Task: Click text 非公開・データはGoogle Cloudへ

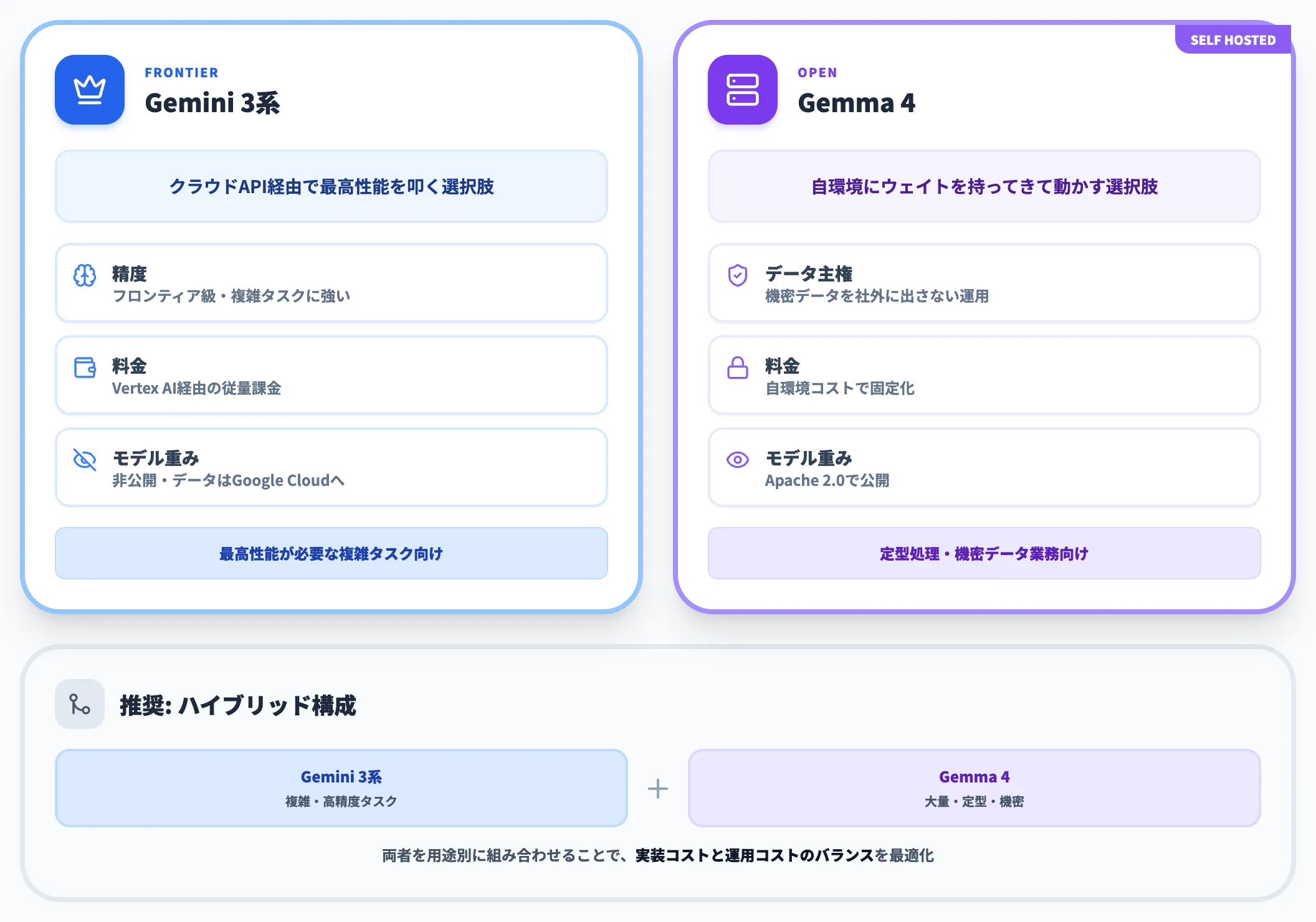Action: 228,480
